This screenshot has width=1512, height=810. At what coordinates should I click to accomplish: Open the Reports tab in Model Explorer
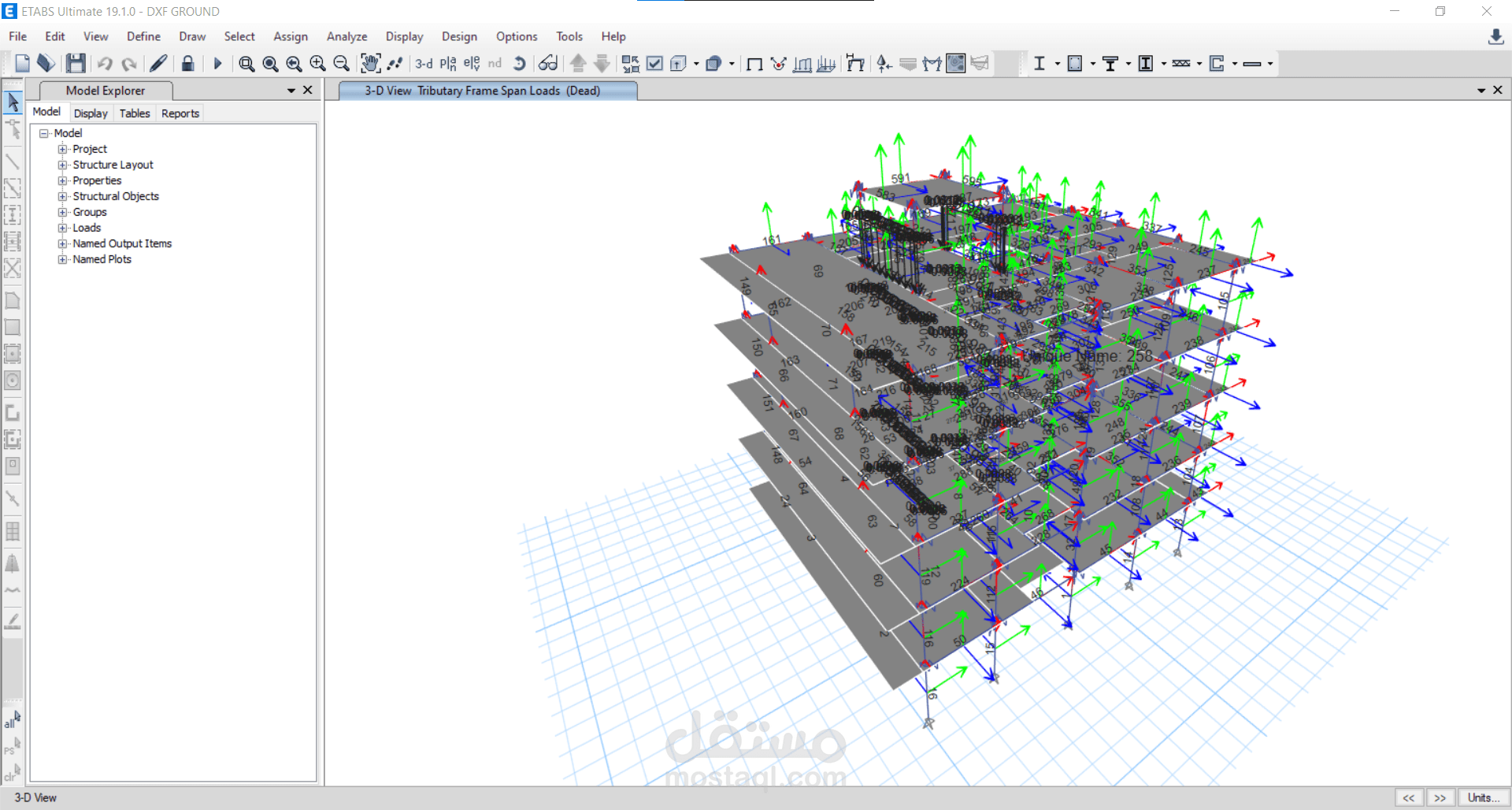pos(180,113)
